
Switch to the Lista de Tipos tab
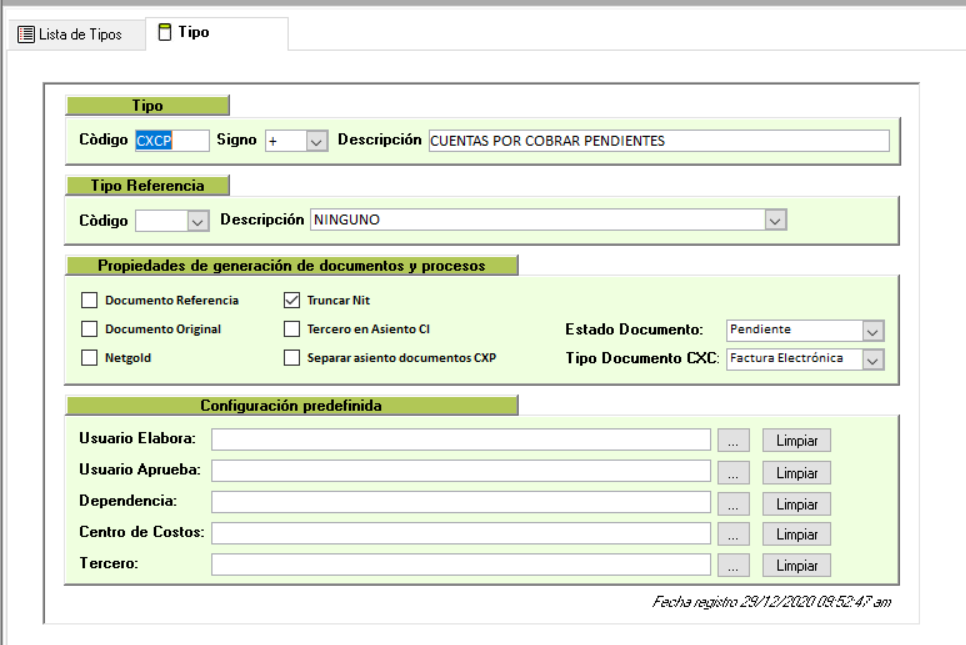tap(70, 34)
